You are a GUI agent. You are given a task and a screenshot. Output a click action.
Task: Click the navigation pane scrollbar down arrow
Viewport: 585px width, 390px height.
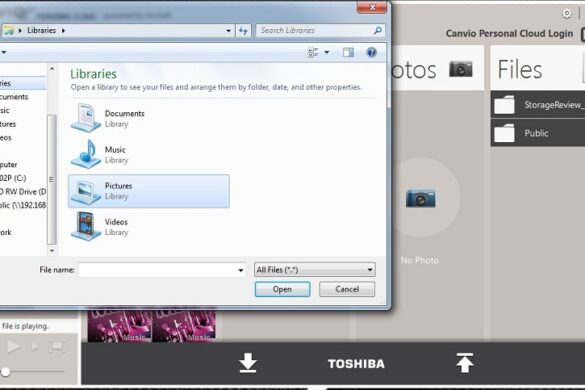pyautogui.click(x=52, y=250)
